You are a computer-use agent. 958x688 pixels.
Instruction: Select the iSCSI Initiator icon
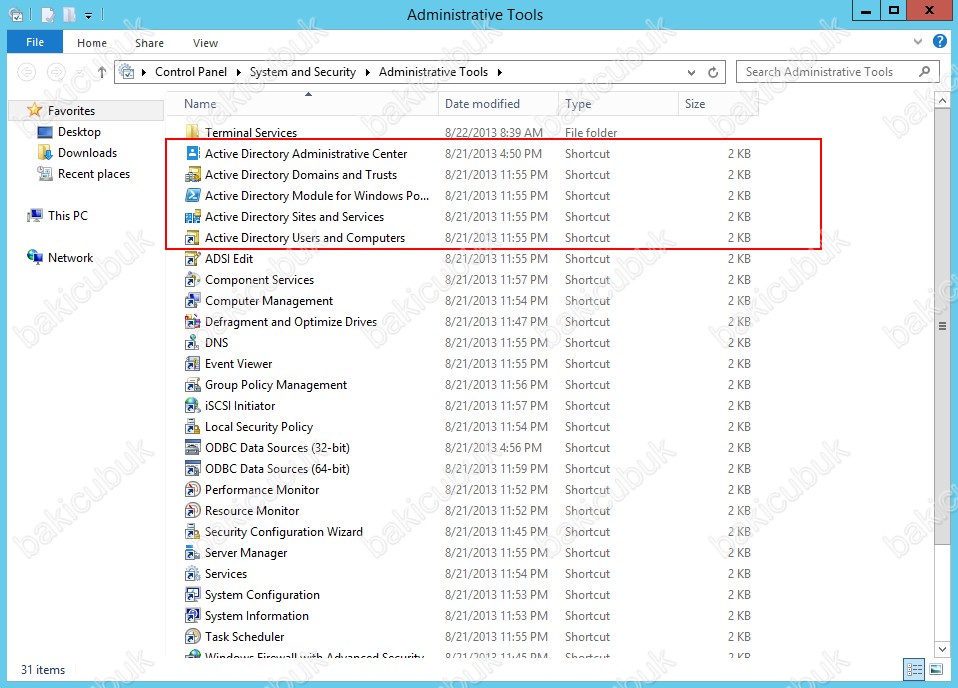tap(192, 406)
